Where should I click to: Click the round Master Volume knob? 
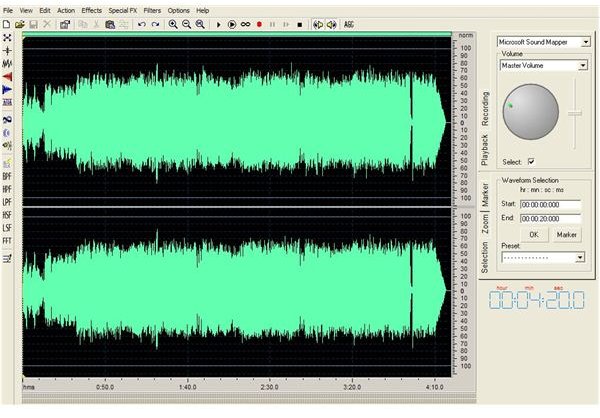tap(530, 112)
